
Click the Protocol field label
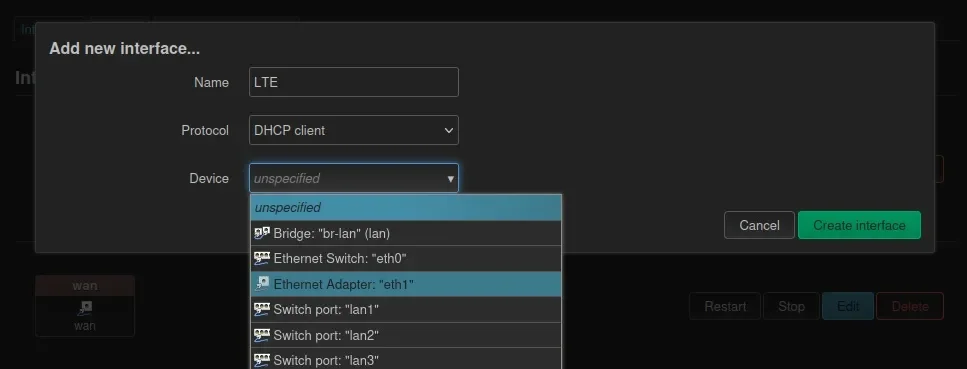tap(205, 130)
